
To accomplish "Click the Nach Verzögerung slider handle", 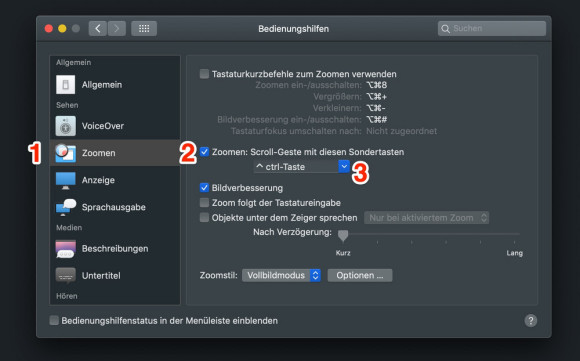I will (x=343, y=235).
